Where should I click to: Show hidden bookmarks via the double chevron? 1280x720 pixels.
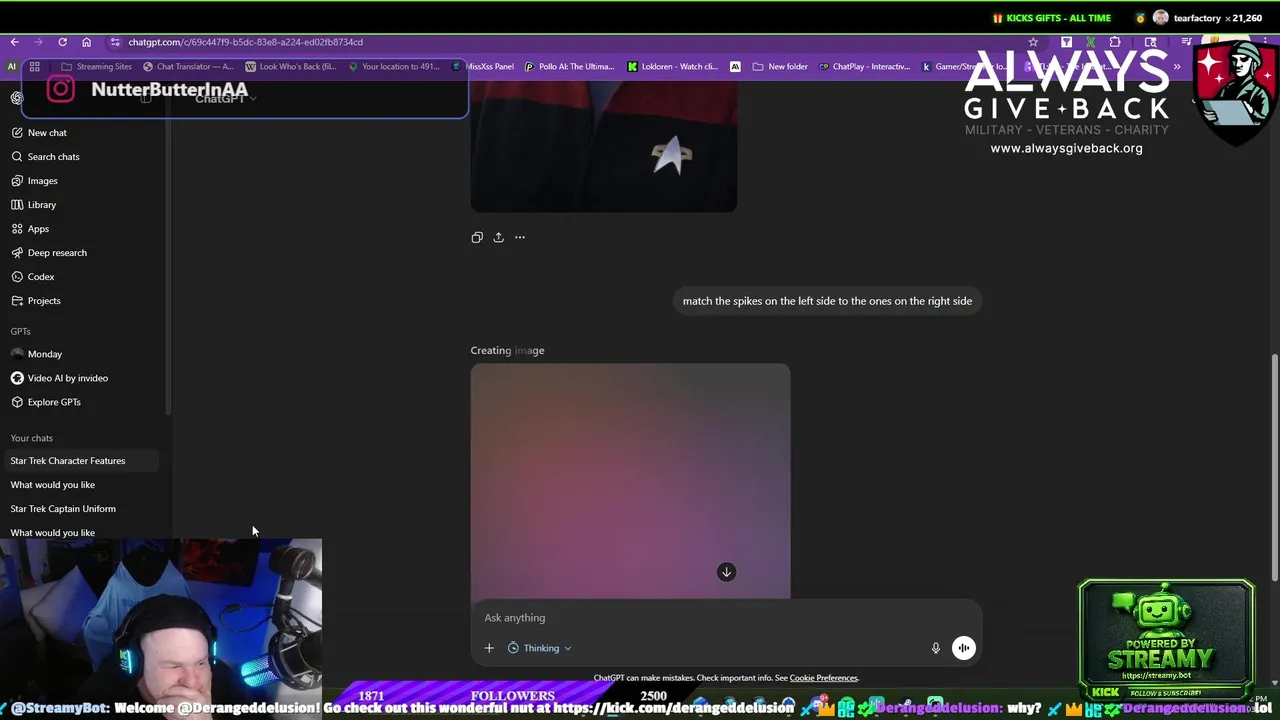1177,66
